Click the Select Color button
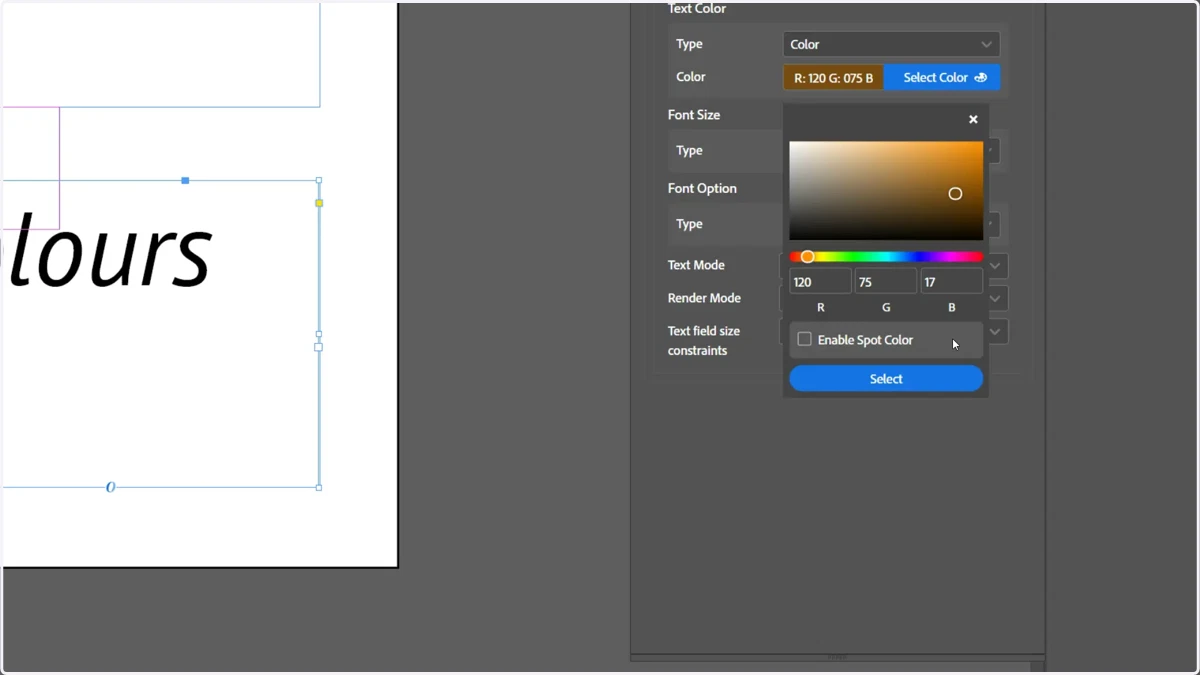Screen dimensions: 1200x675 click(x=942, y=77)
